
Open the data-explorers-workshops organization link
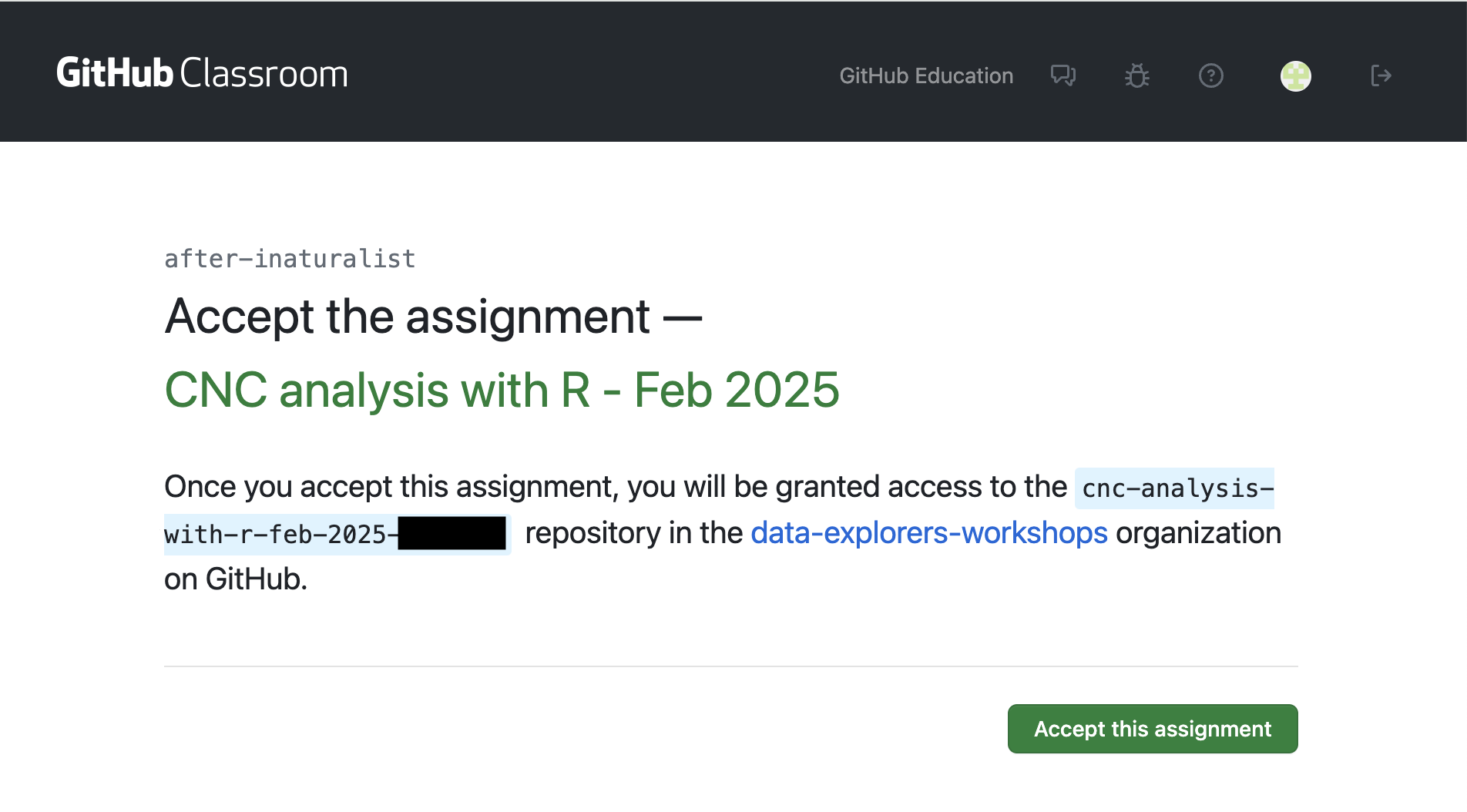point(929,533)
